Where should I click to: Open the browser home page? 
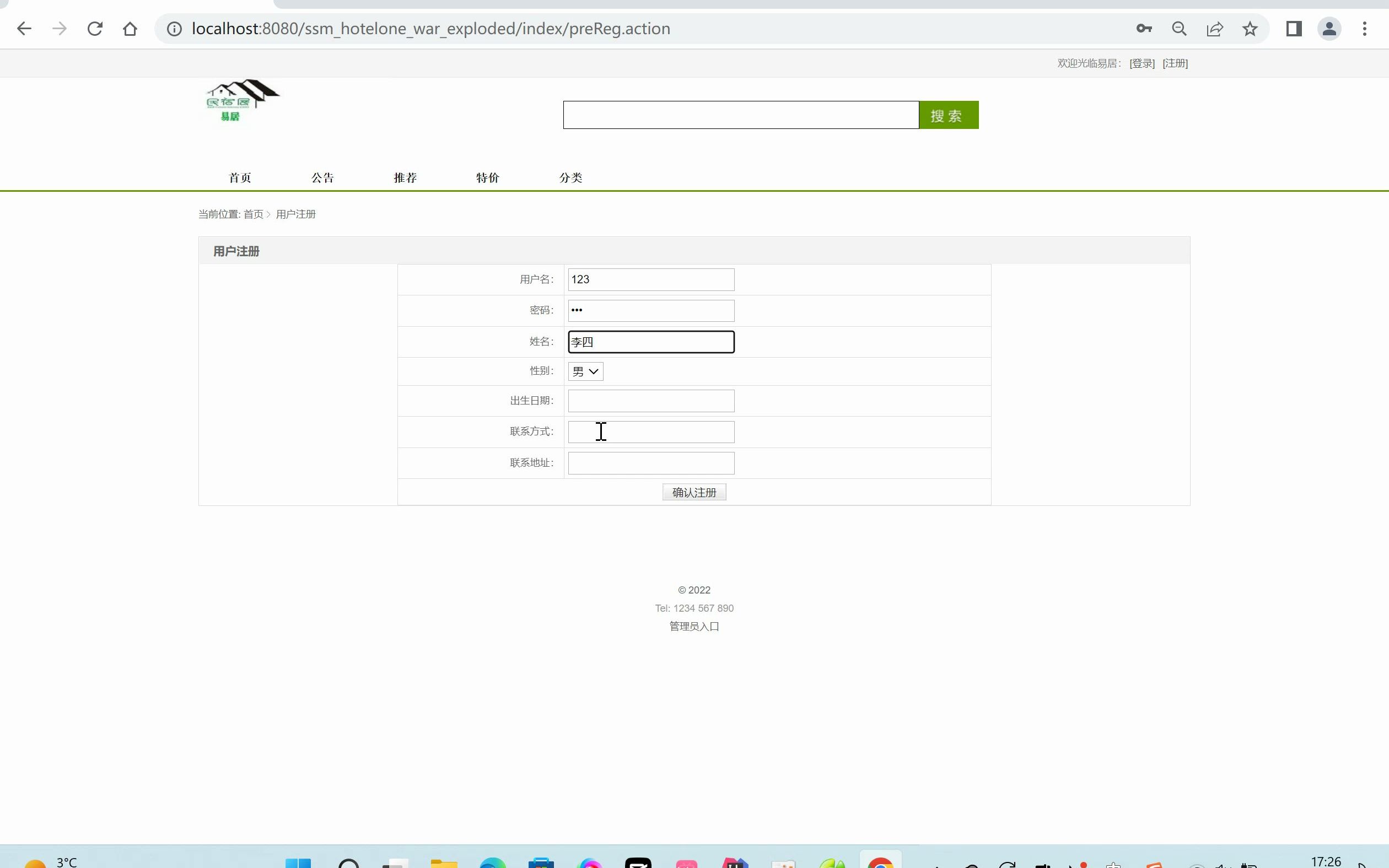129,28
